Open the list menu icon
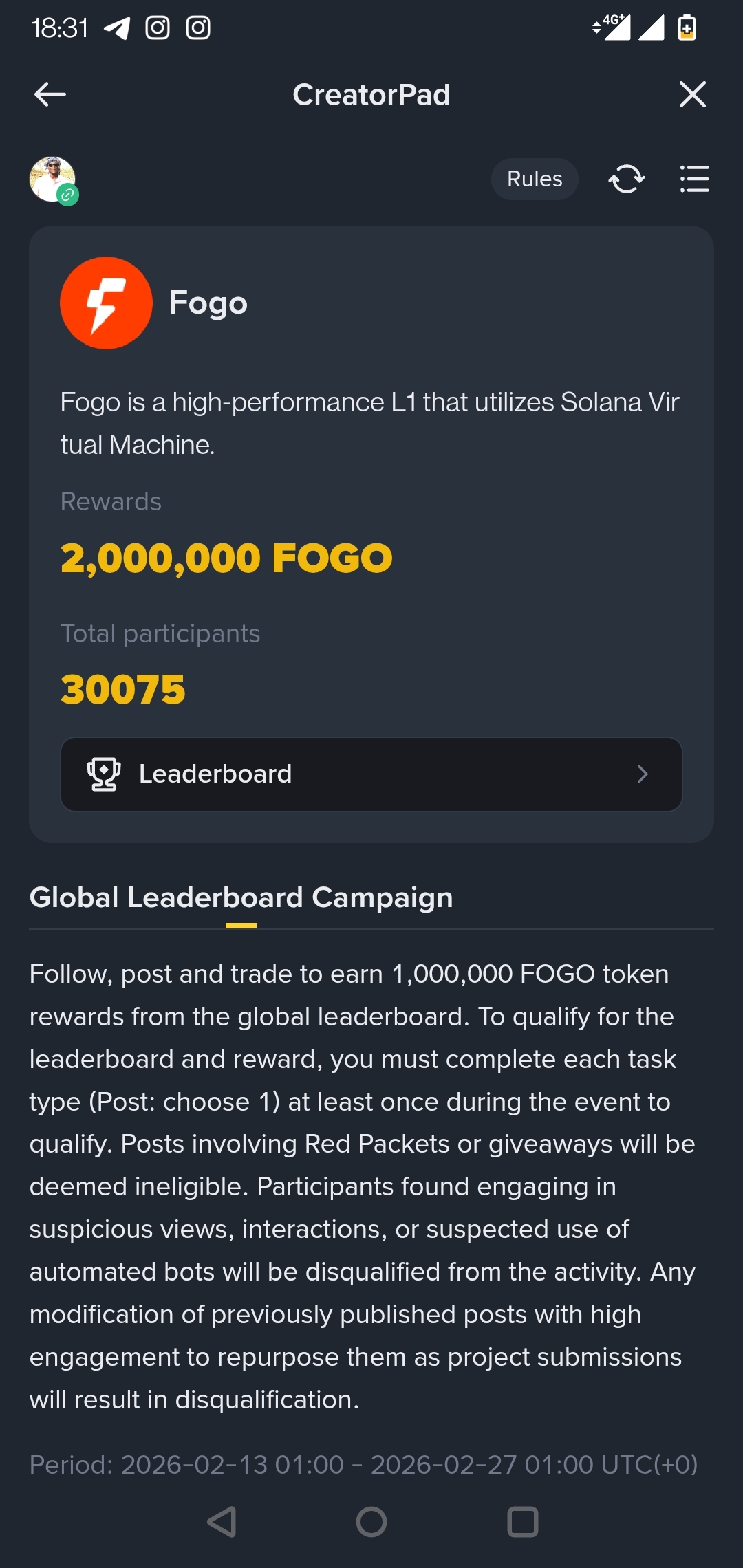Viewport: 743px width, 1568px height. (694, 179)
